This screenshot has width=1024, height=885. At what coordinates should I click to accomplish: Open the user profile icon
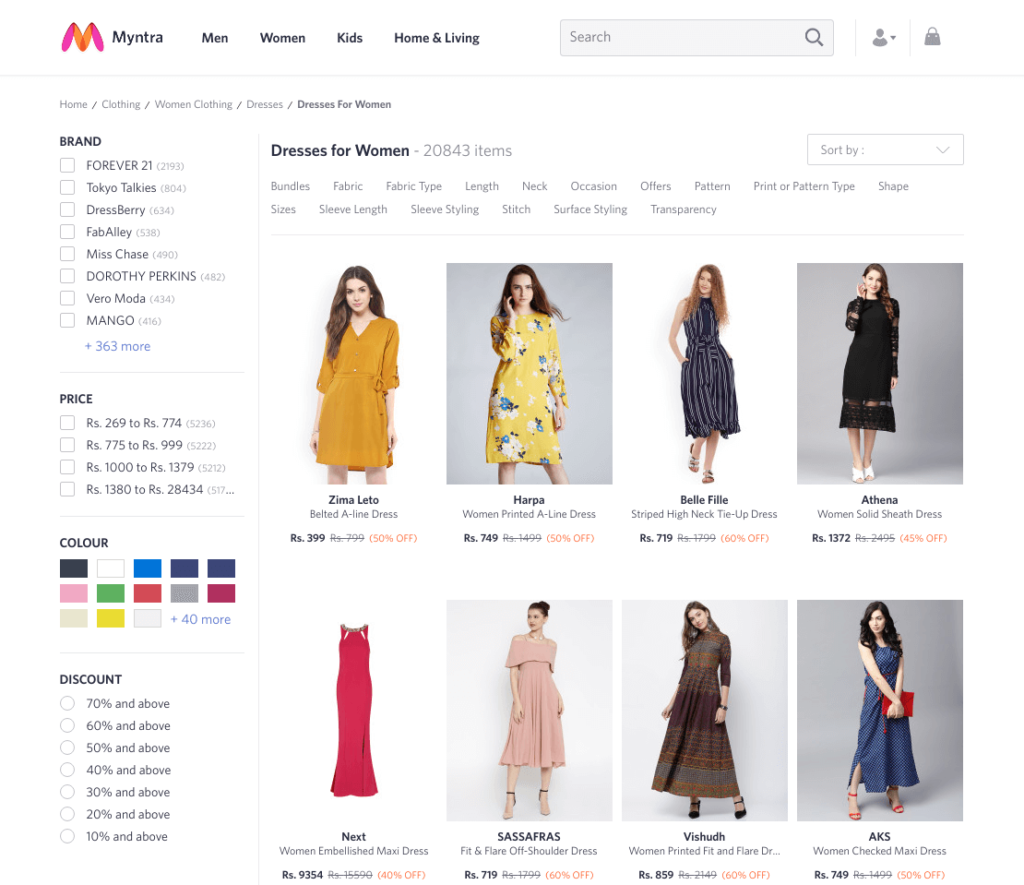tap(884, 37)
